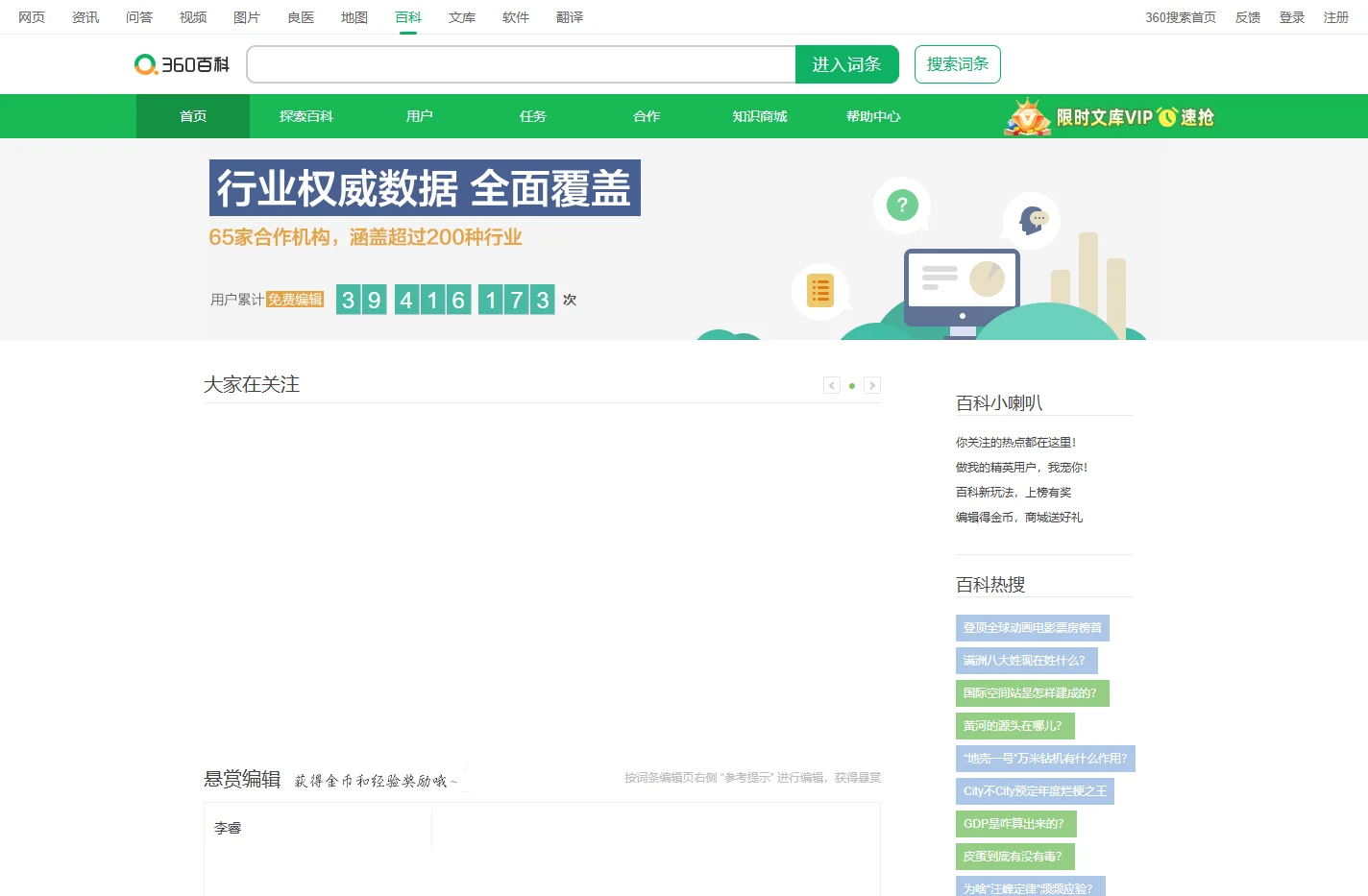Click hot search “地壳一号”万米钻机有什么作用?
1368x896 pixels.
[1045, 759]
